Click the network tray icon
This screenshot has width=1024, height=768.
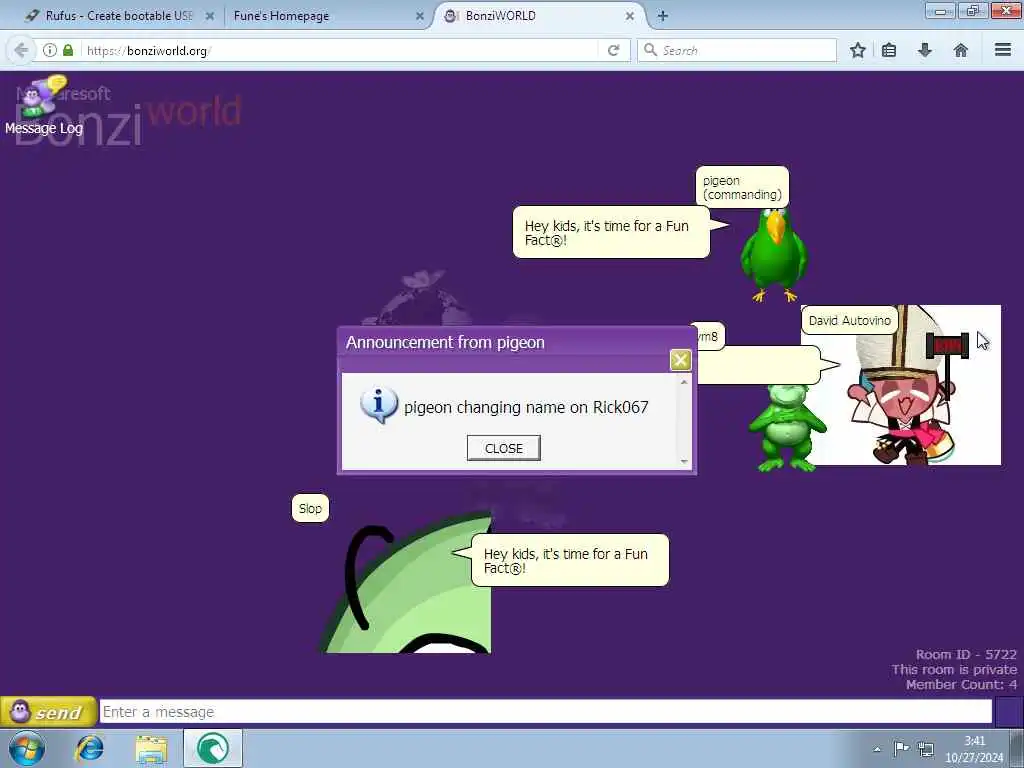point(925,749)
